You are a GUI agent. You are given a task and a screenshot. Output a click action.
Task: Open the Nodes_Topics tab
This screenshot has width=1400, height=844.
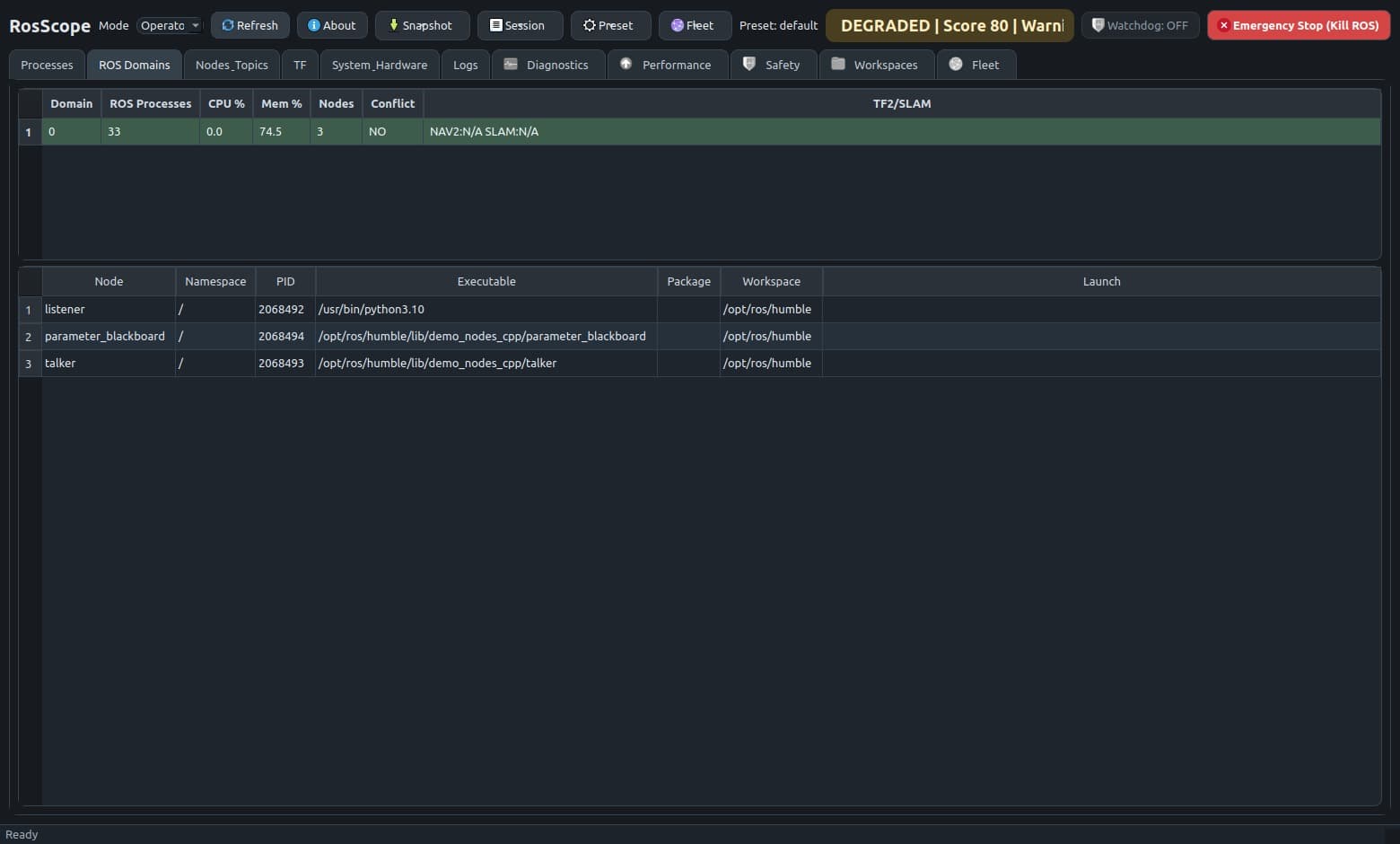[x=232, y=65]
